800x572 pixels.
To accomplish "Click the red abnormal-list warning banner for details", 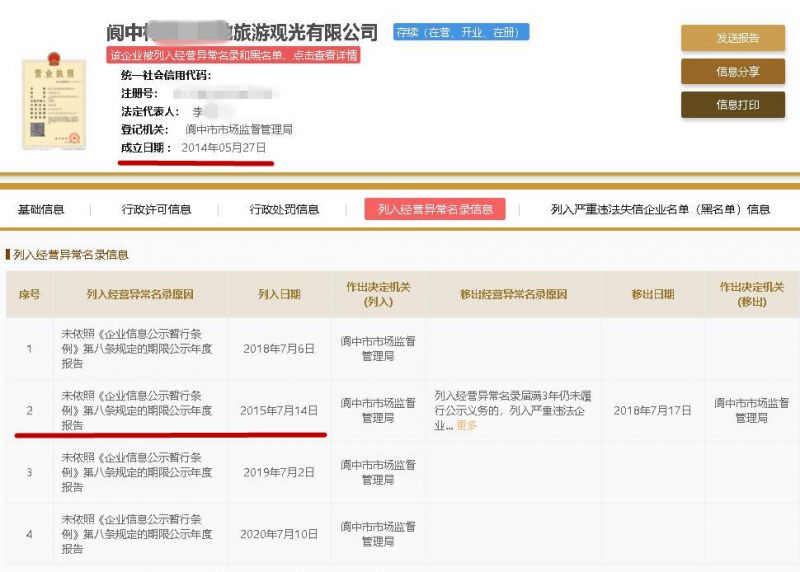I will point(232,56).
